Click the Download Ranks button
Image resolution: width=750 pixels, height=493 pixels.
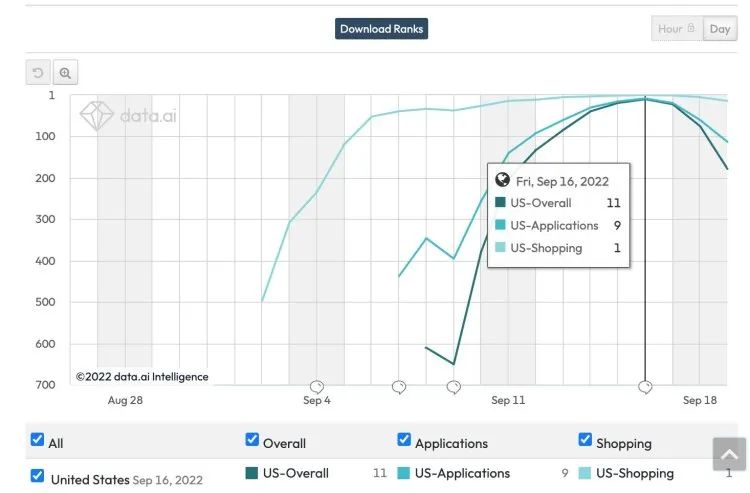(381, 29)
